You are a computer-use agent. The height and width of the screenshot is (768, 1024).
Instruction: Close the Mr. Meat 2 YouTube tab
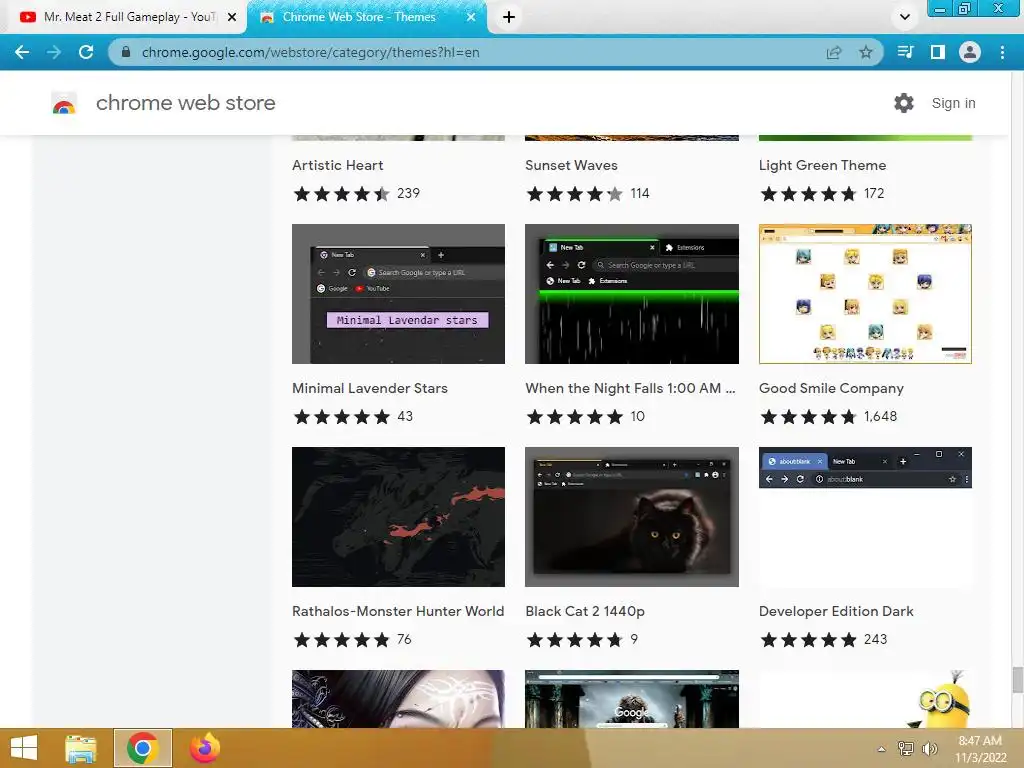click(x=232, y=17)
